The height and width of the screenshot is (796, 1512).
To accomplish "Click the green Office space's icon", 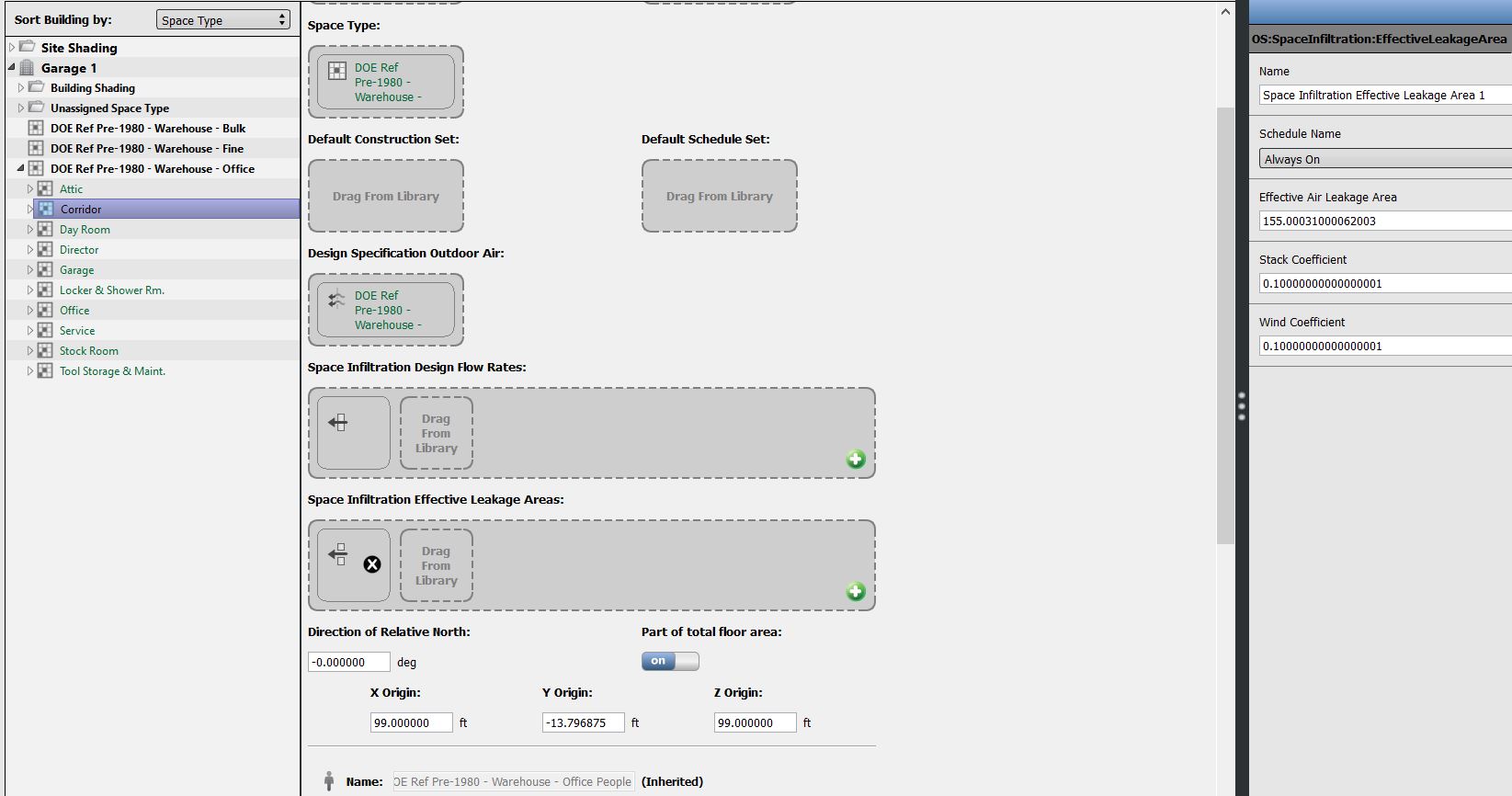I will pos(45,310).
